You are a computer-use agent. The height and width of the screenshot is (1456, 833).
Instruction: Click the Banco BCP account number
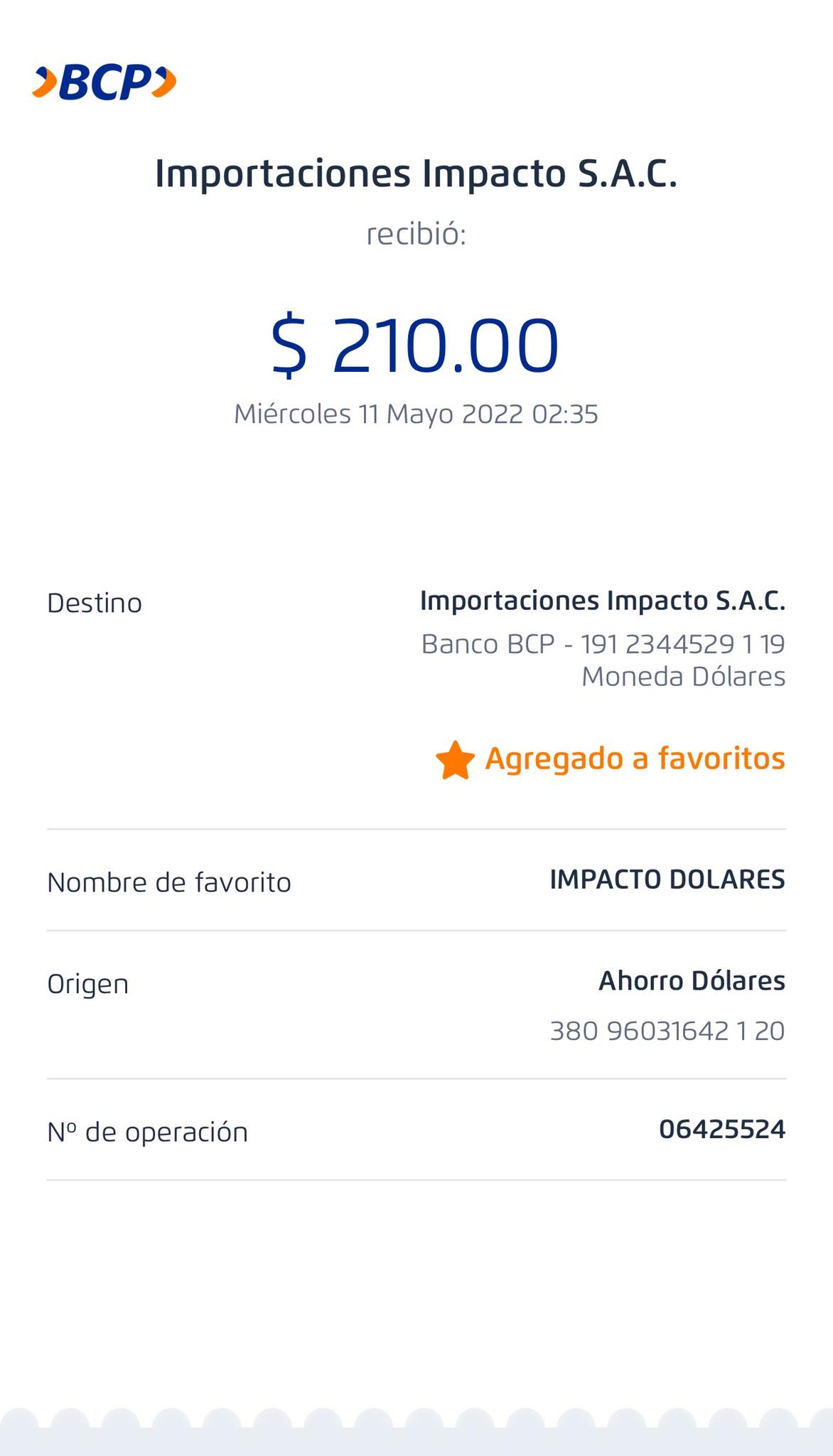click(603, 644)
